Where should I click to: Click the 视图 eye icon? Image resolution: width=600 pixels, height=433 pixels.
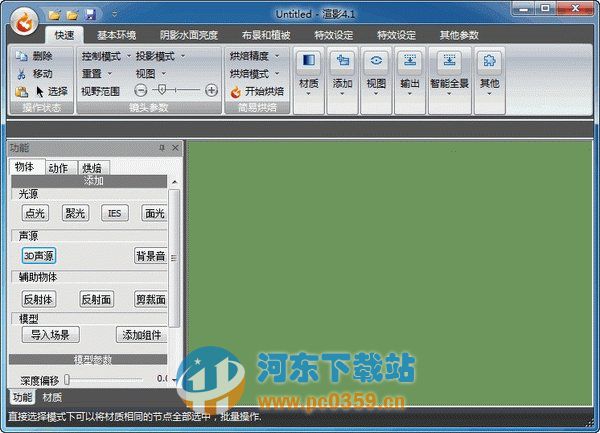click(x=376, y=61)
